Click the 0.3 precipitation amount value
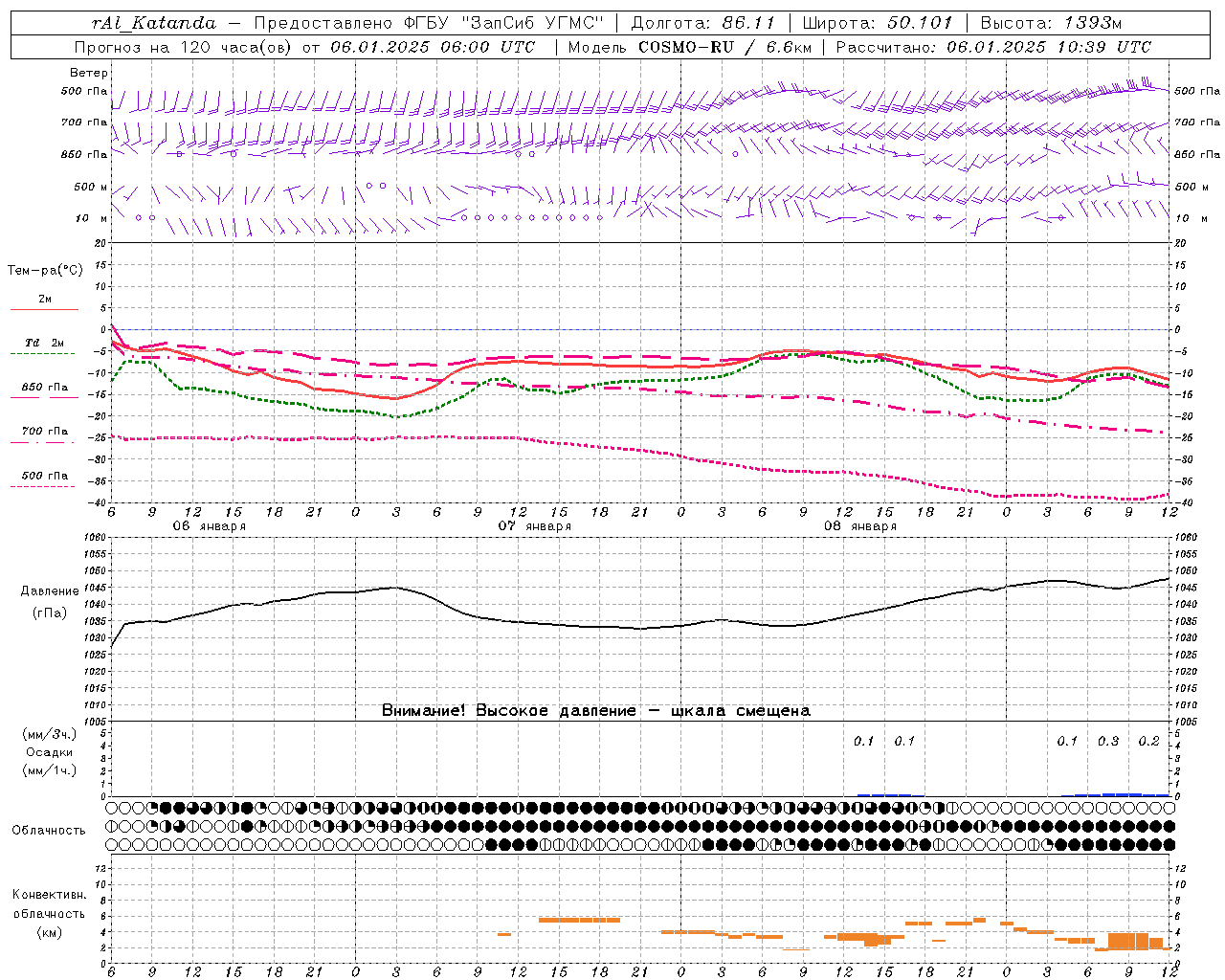 [x=1108, y=742]
